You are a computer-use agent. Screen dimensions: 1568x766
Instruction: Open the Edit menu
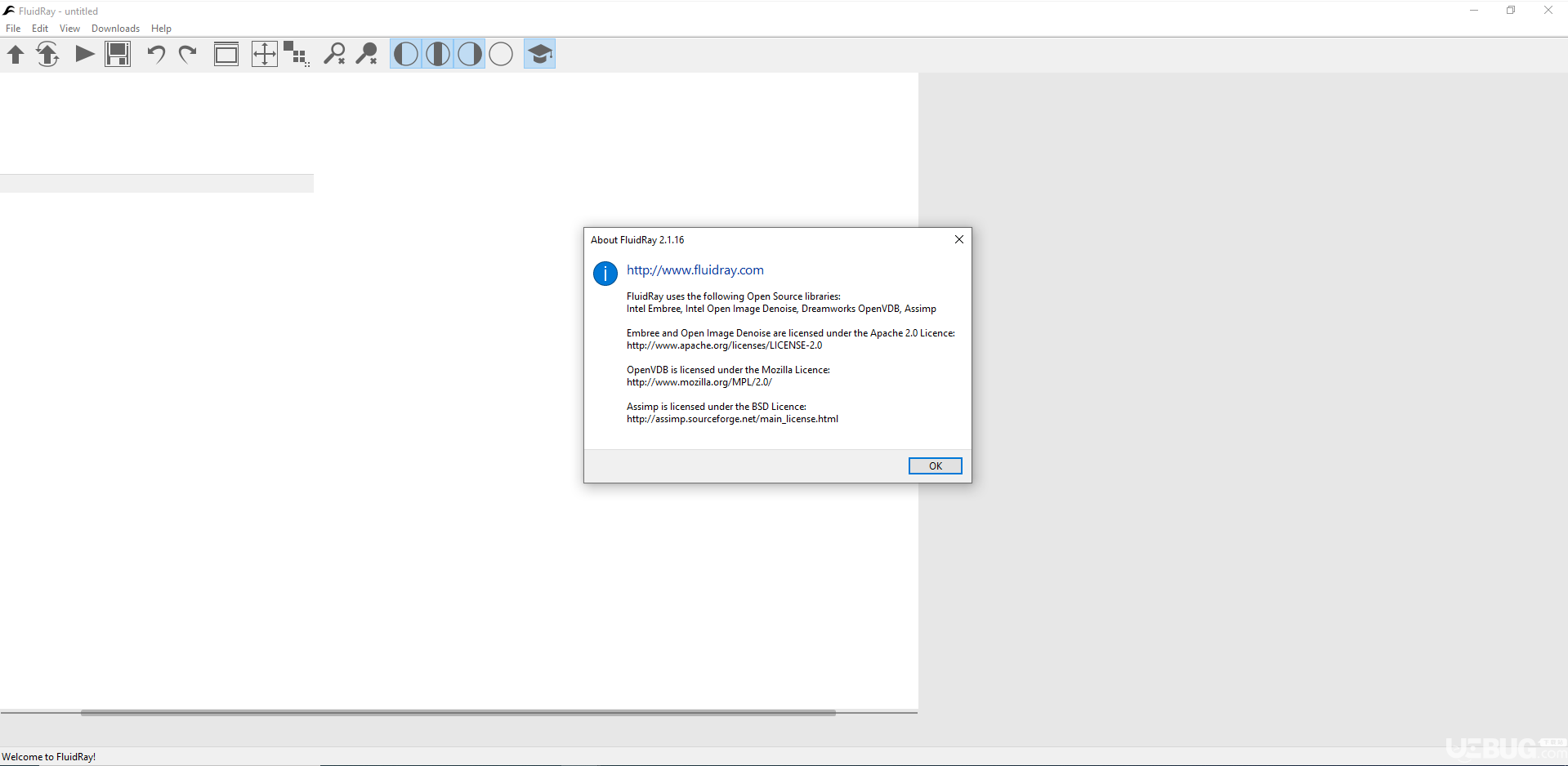click(x=40, y=29)
